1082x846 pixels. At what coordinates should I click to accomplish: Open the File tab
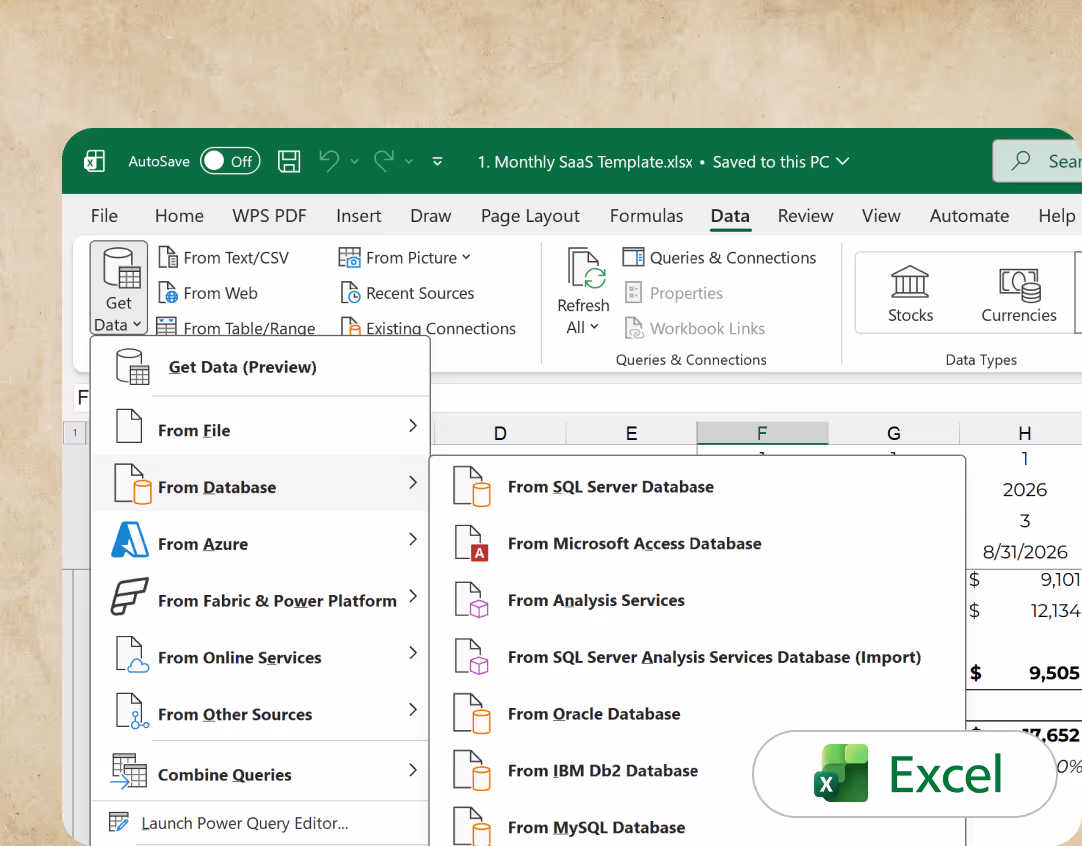tap(104, 216)
